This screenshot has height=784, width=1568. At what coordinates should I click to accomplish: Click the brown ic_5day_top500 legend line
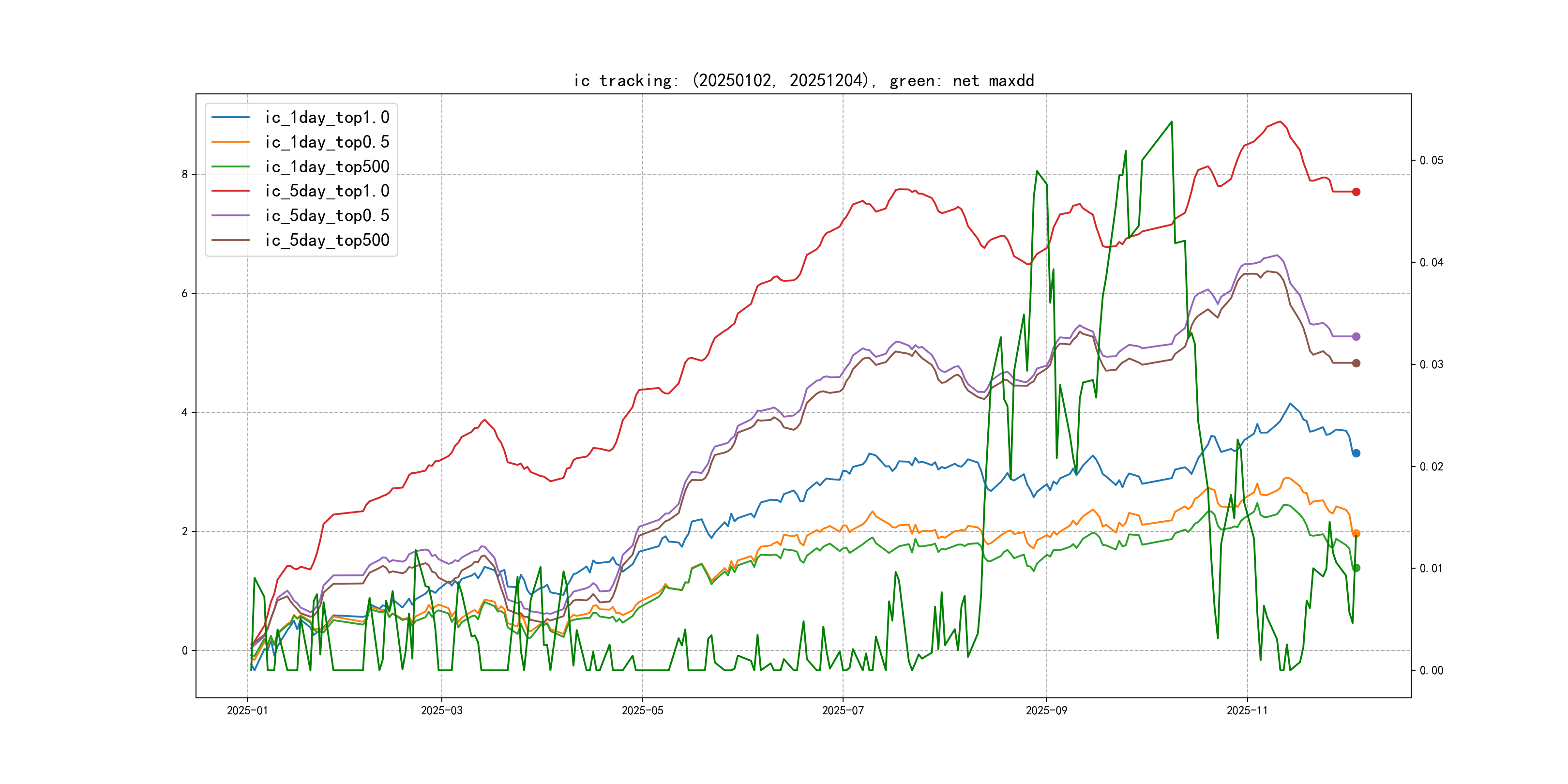pyautogui.click(x=230, y=241)
